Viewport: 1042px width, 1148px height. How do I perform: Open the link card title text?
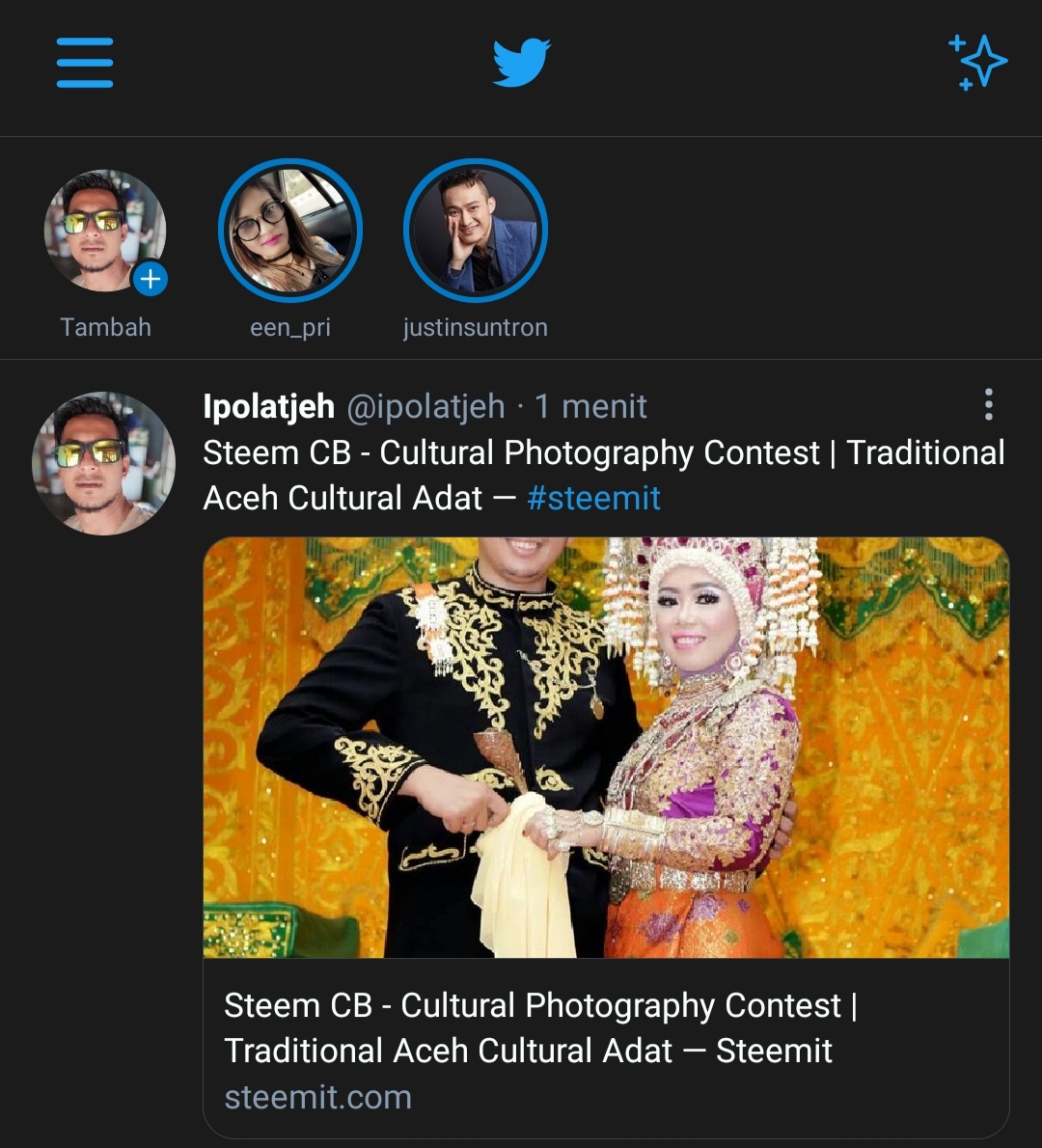tap(540, 1028)
